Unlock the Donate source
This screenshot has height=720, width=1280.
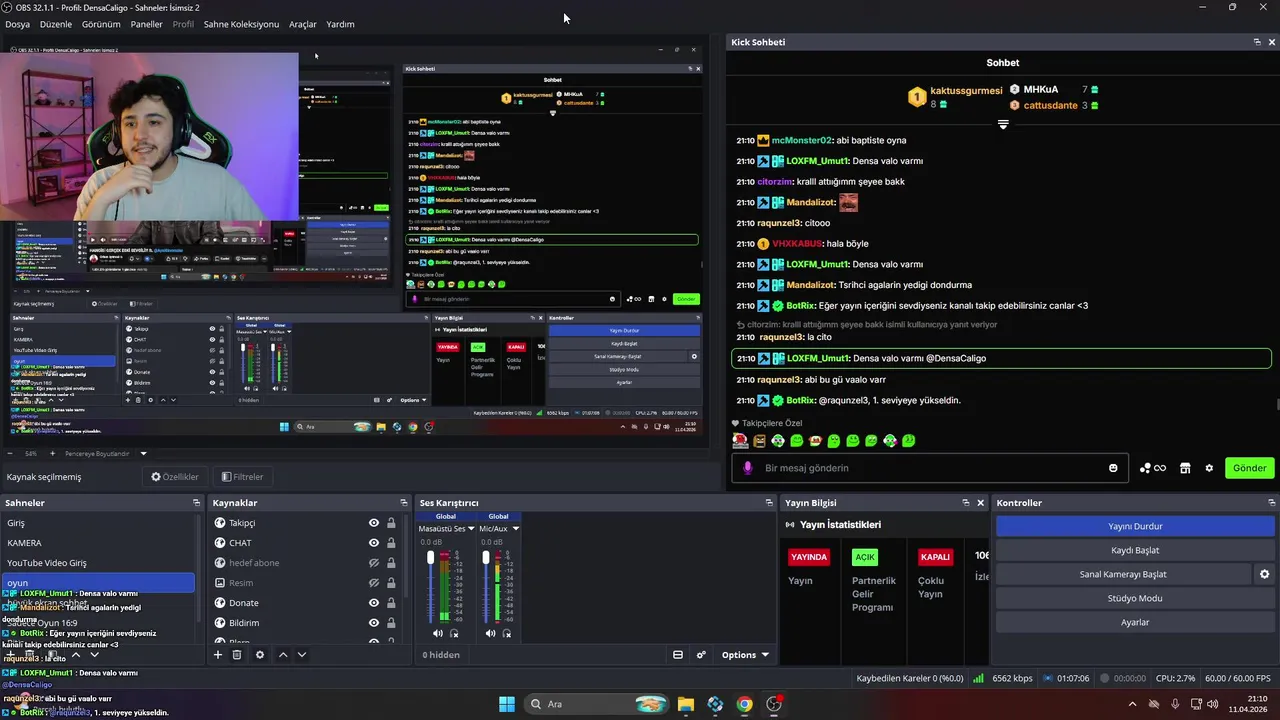point(391,603)
